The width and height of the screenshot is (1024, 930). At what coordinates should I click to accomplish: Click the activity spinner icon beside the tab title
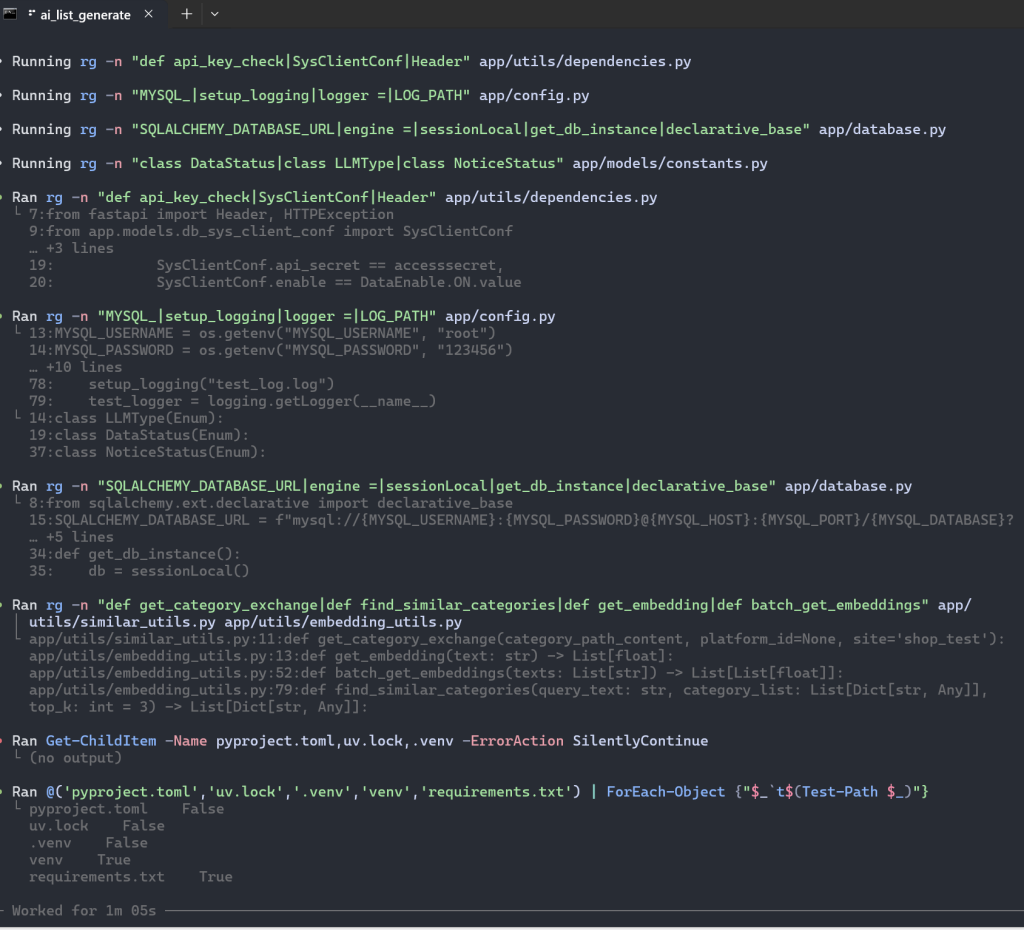coord(33,14)
